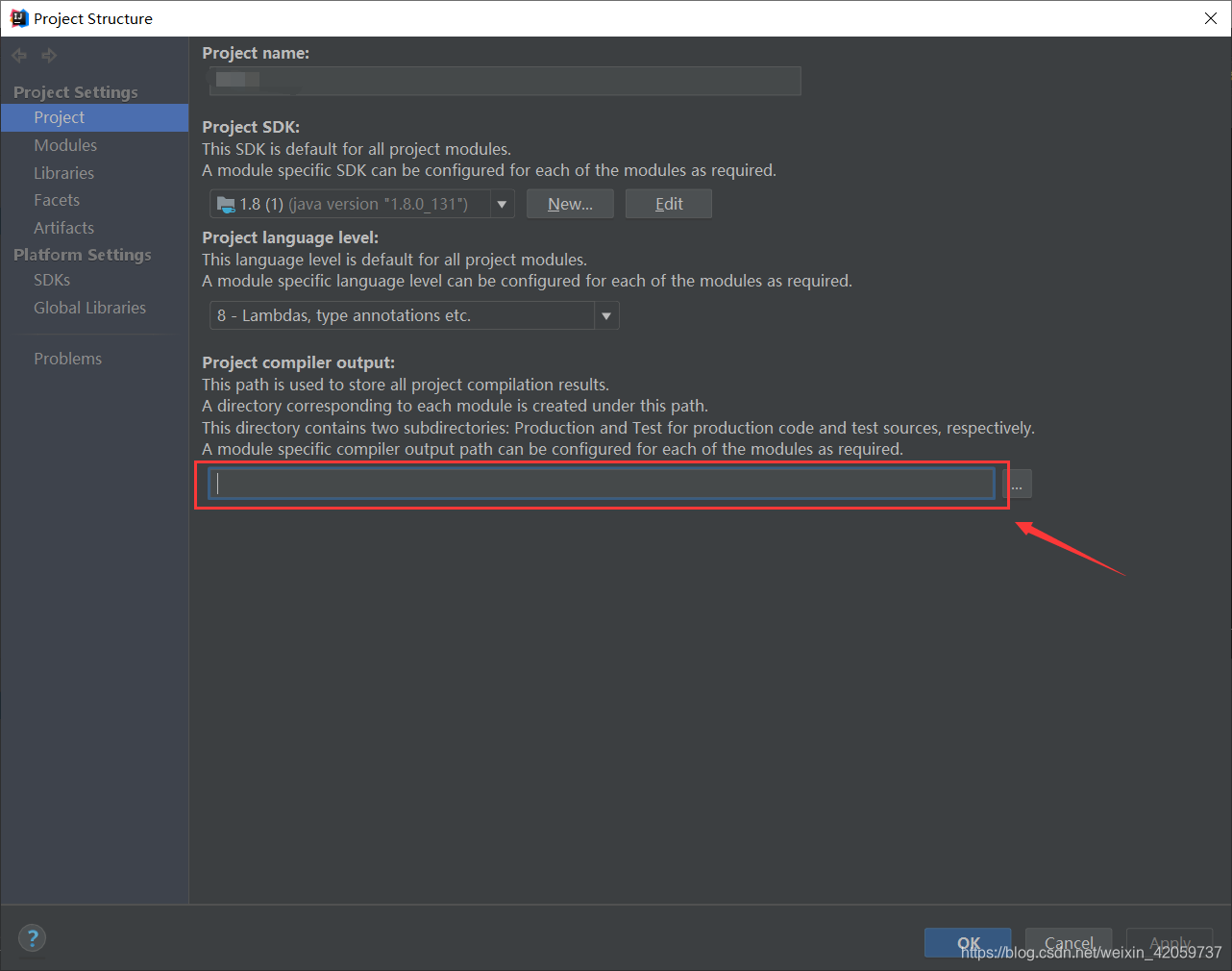Image resolution: width=1232 pixels, height=971 pixels.
Task: Click the back navigation arrow
Action: [18, 55]
